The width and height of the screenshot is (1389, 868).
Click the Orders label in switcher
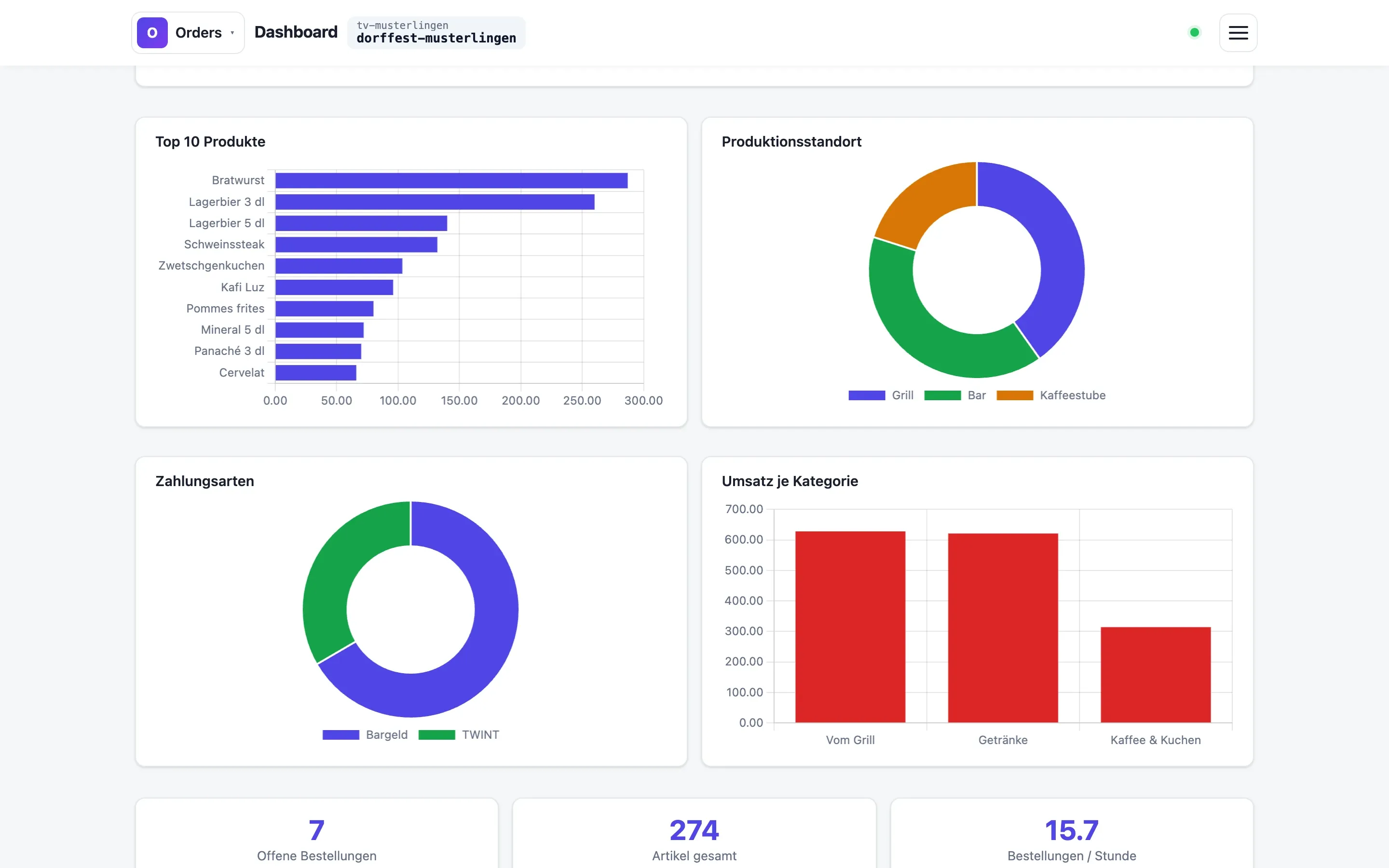(199, 33)
